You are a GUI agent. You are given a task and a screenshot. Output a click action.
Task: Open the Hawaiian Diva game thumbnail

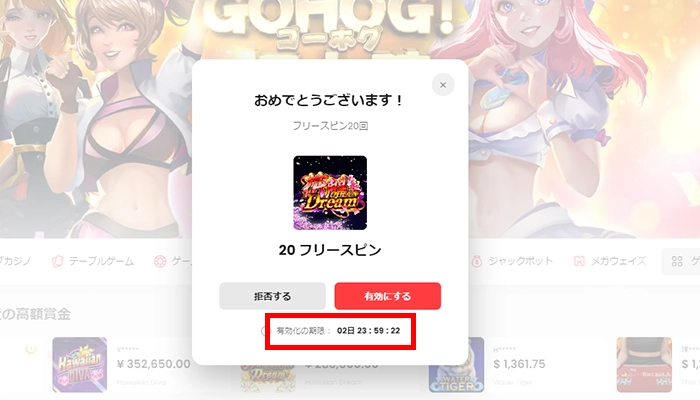tap(79, 365)
